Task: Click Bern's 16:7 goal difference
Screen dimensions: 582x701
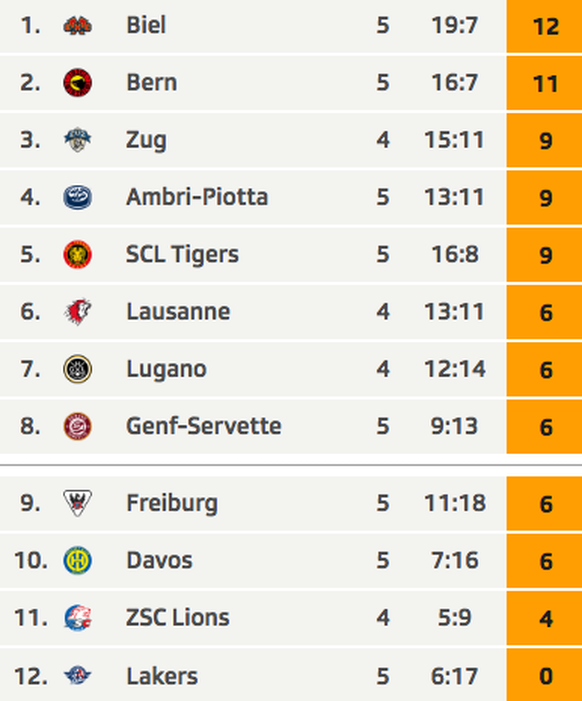Action: pos(455,83)
